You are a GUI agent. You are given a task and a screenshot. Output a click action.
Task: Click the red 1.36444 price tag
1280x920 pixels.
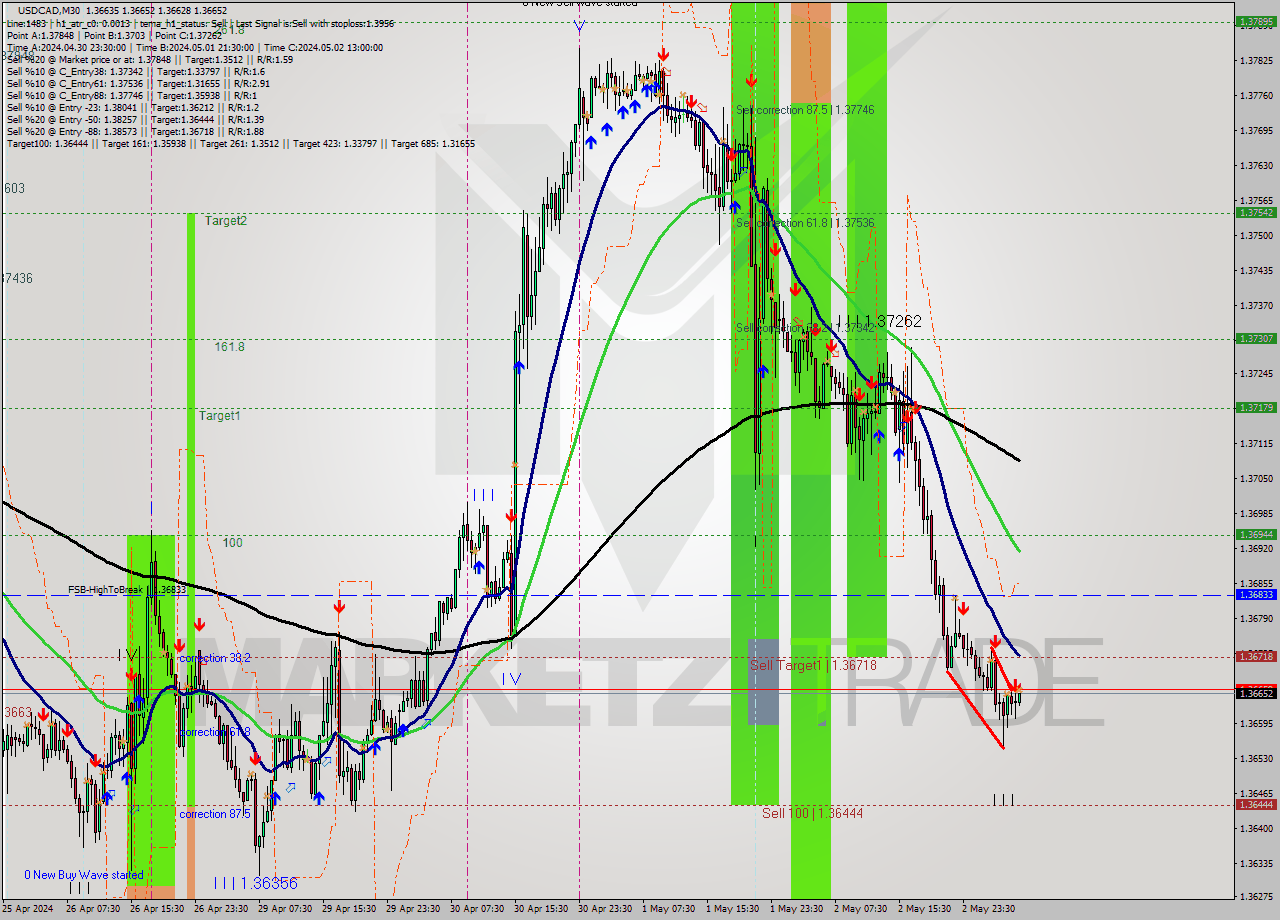coord(1256,805)
